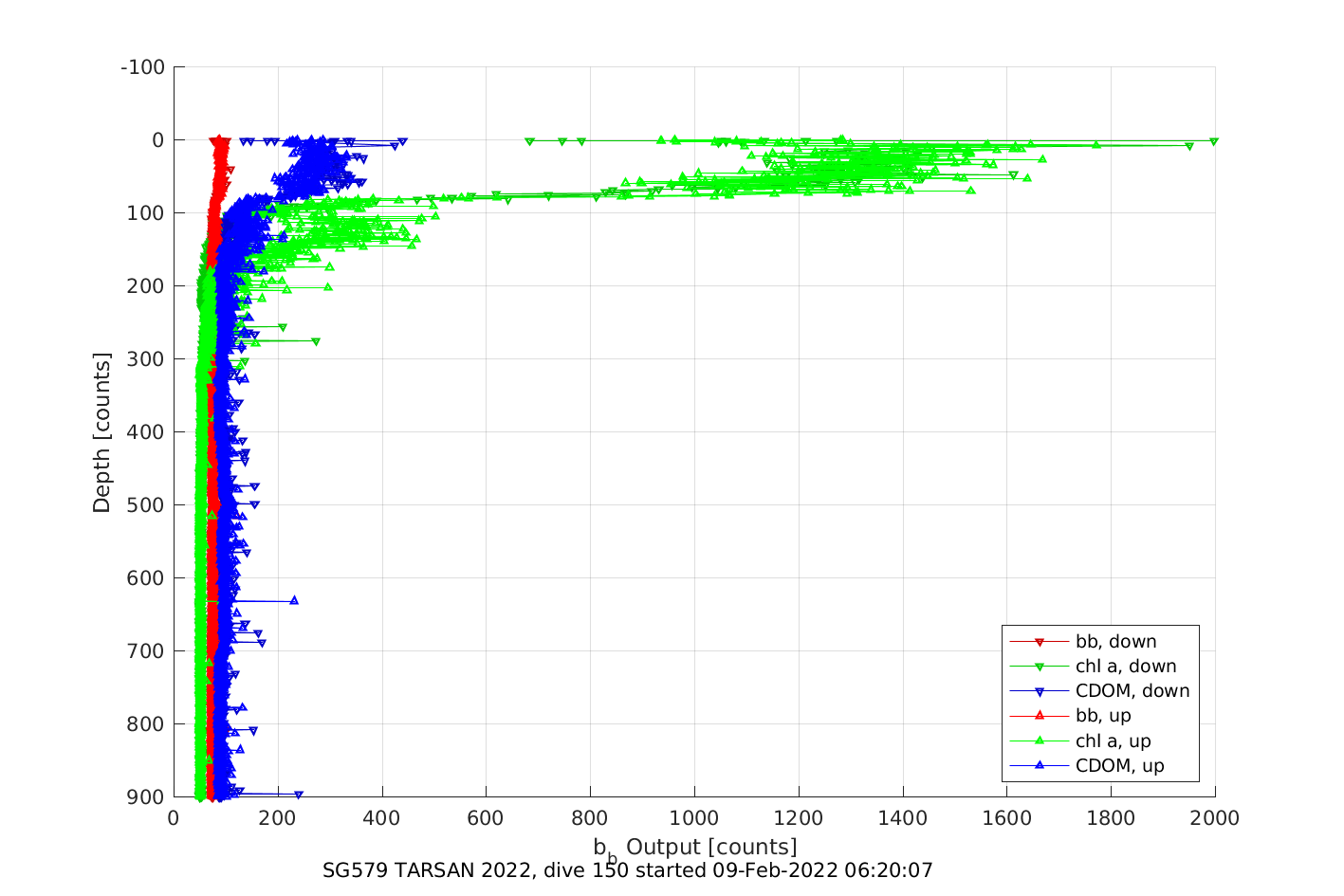Click the red up-triangle marker in legend
1344x896 pixels.
click(1039, 716)
